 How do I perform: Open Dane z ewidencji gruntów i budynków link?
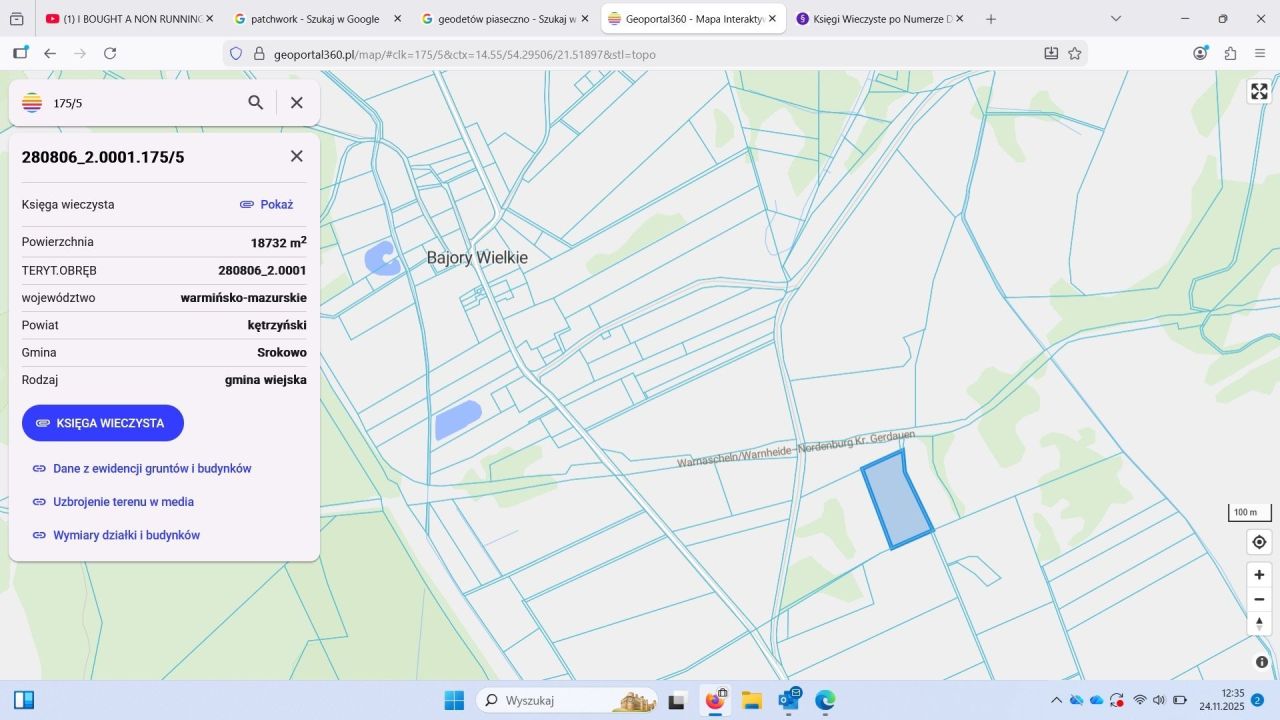pyautogui.click(x=152, y=468)
